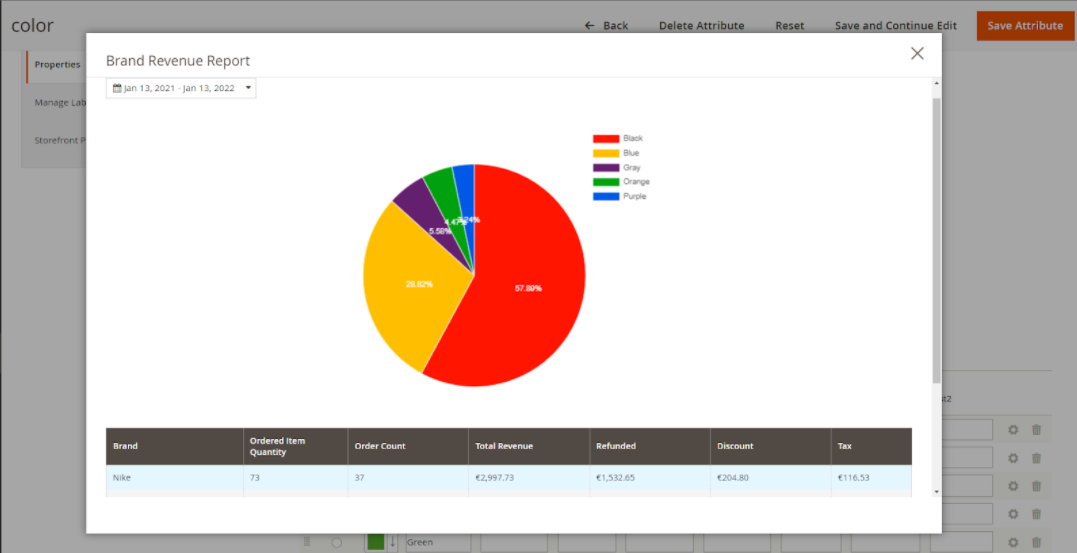Open the date range dropdown
The image size is (1077, 553).
click(181, 88)
